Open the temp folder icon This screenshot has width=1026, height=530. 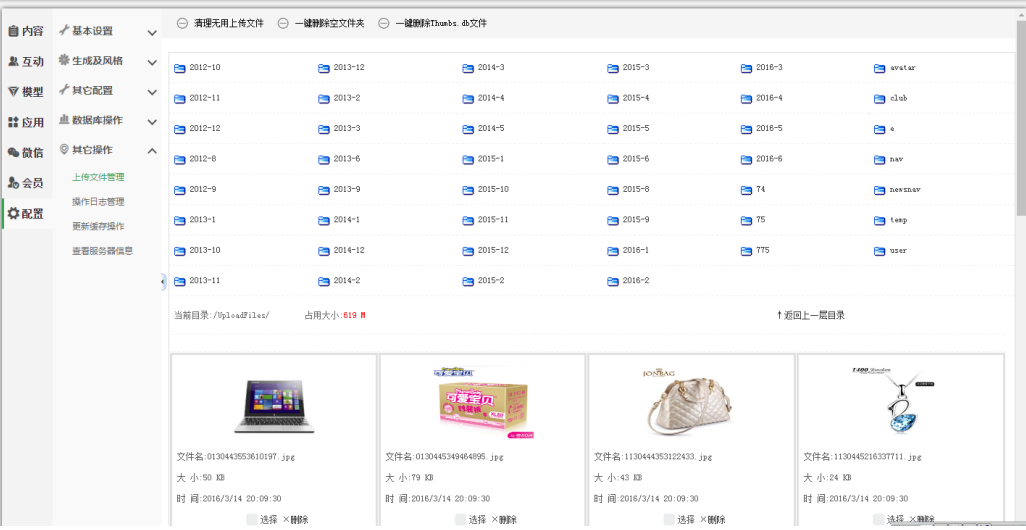click(x=880, y=220)
